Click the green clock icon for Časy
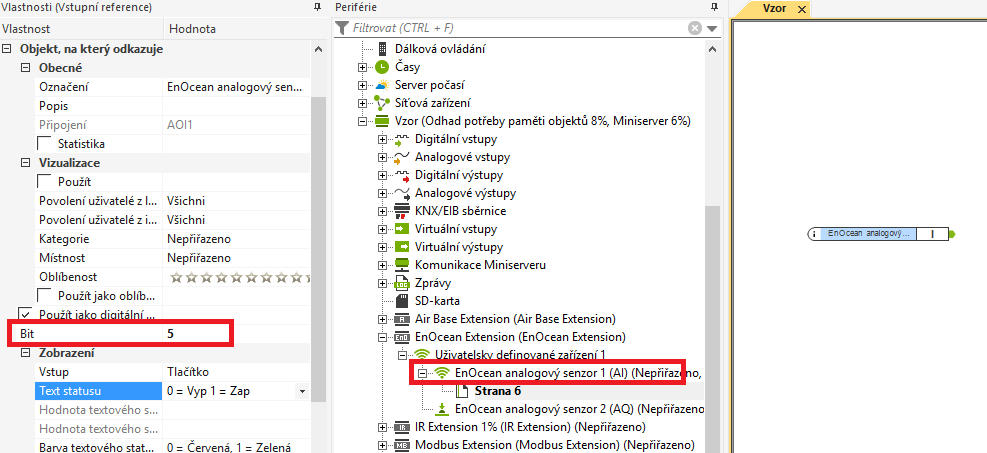 (x=382, y=66)
